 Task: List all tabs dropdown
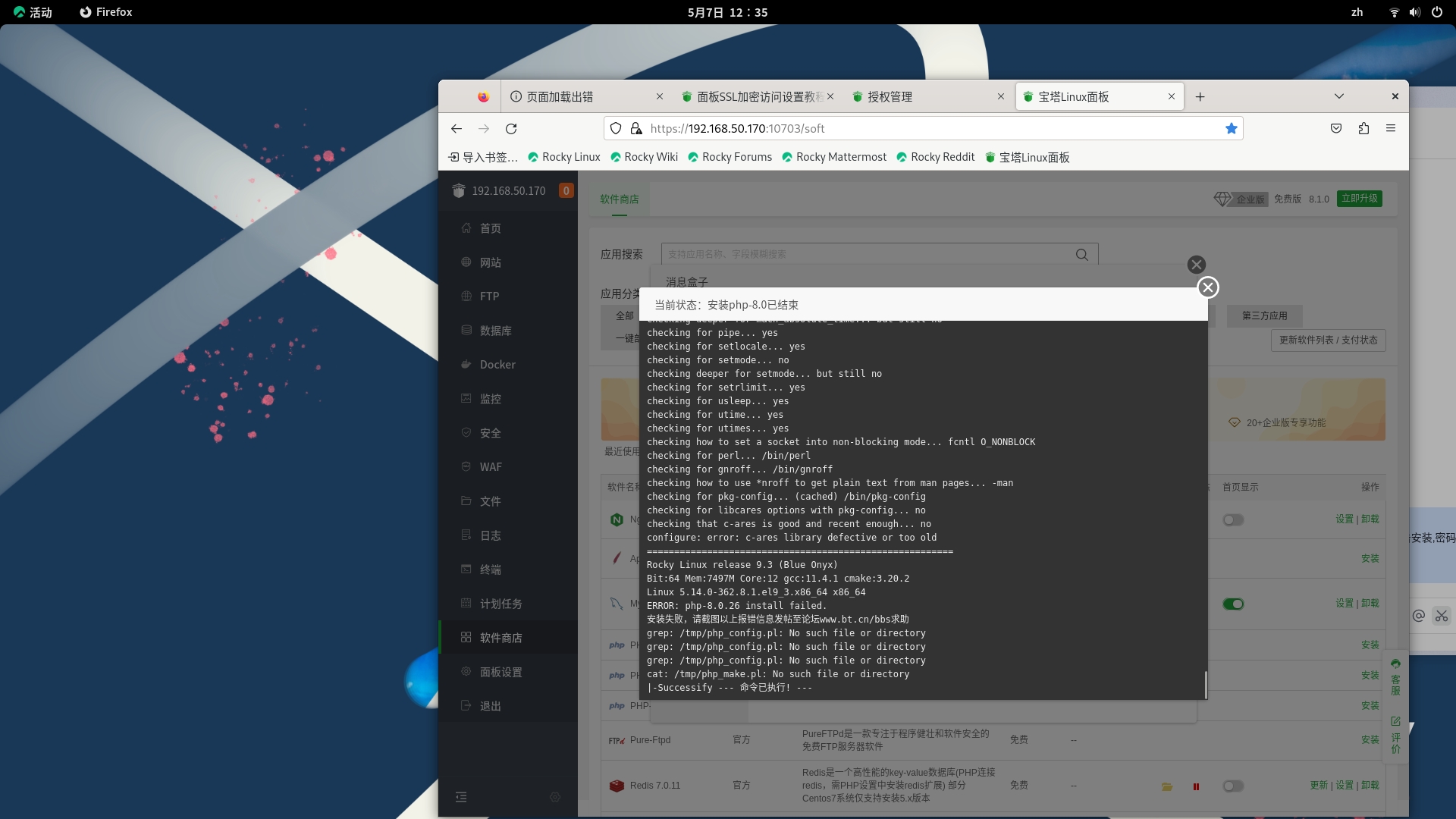(1339, 97)
